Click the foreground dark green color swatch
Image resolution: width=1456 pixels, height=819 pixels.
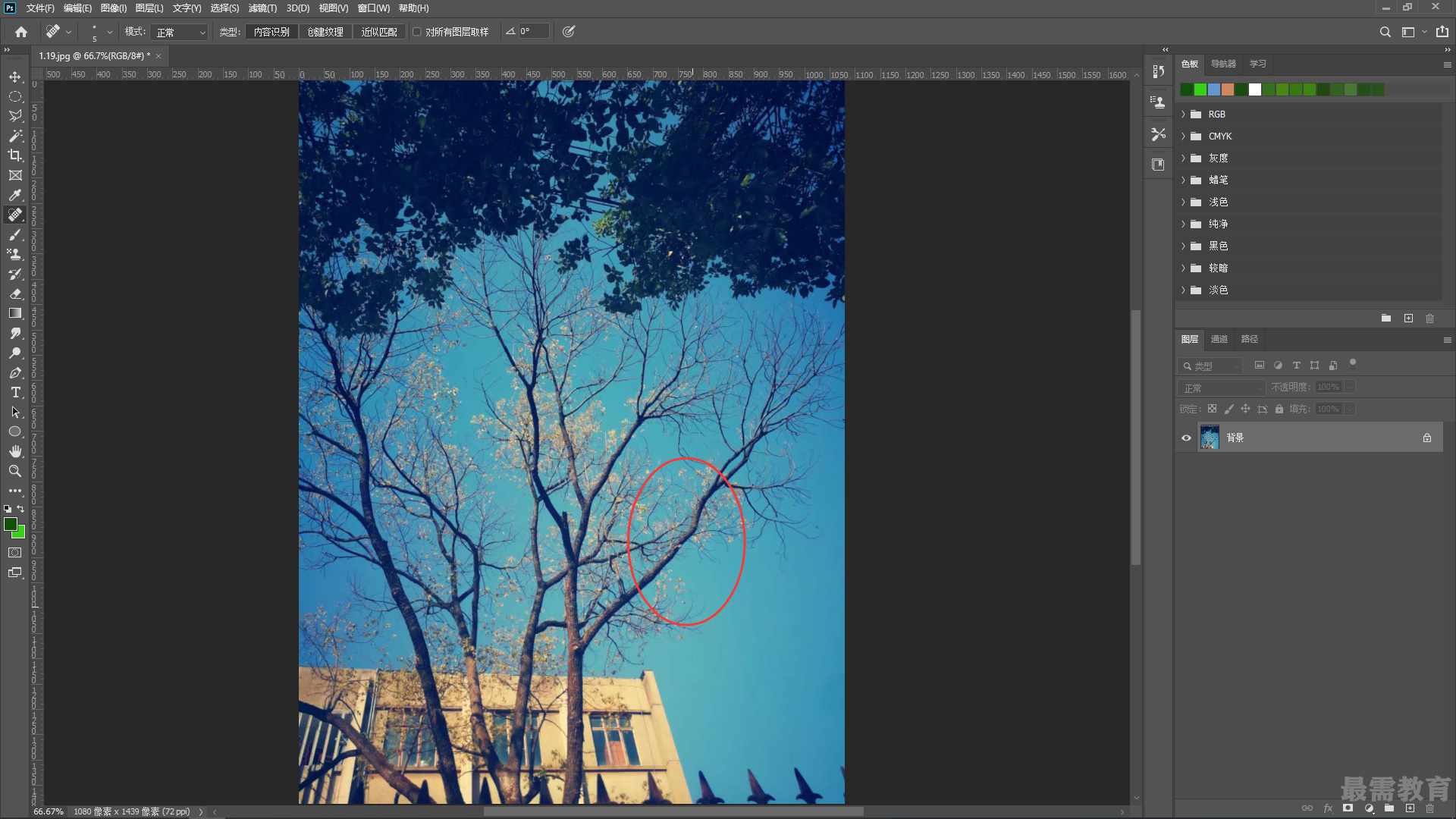[11, 524]
